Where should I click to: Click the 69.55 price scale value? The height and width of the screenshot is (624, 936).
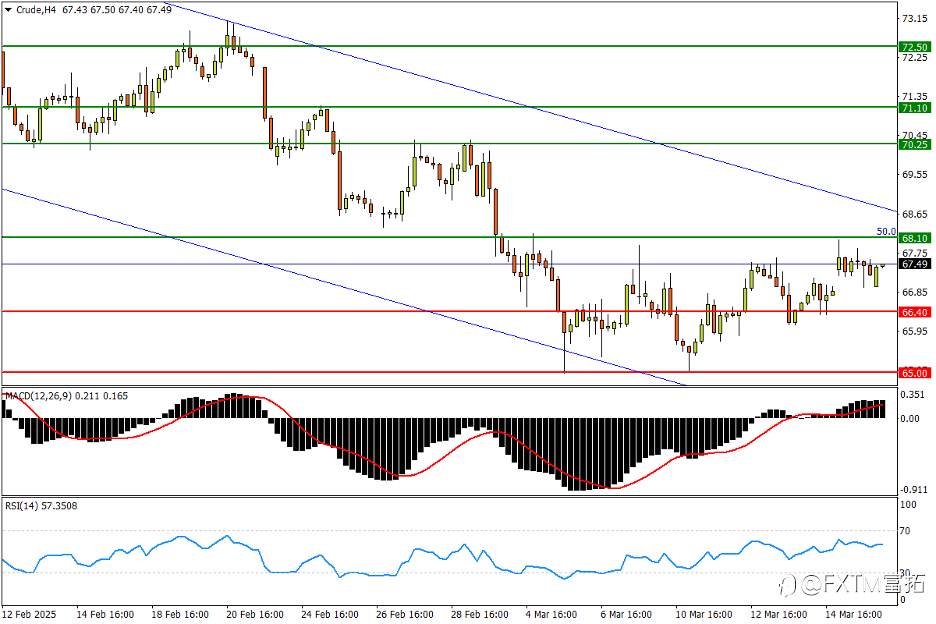tap(915, 174)
